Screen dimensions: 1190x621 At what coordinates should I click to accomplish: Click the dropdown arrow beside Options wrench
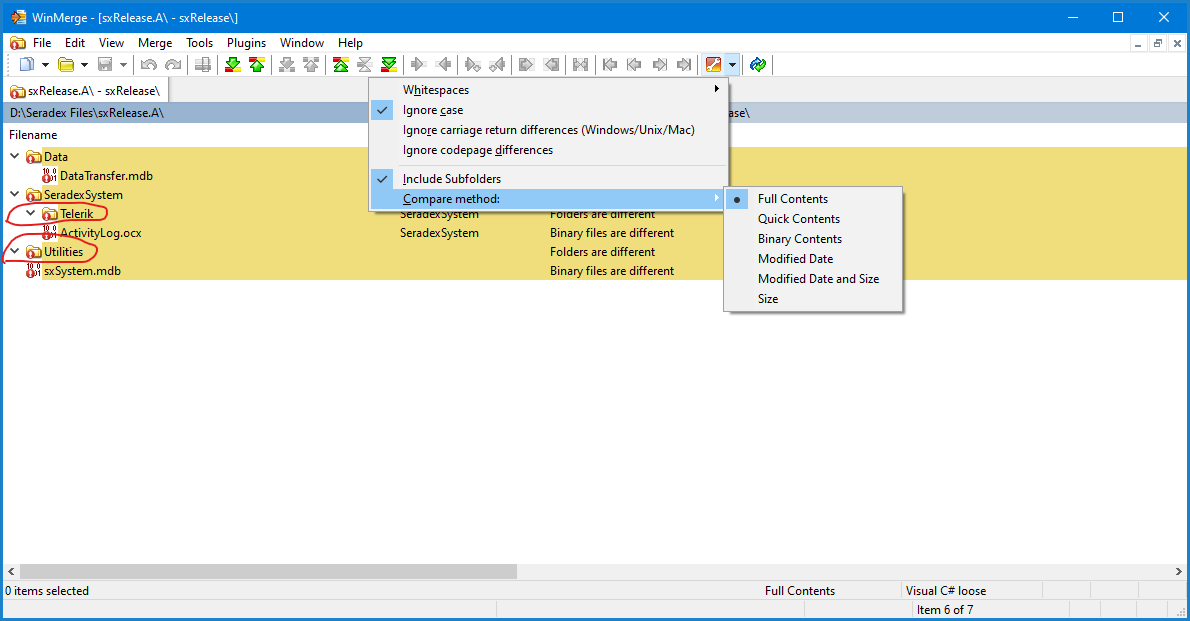[732, 65]
